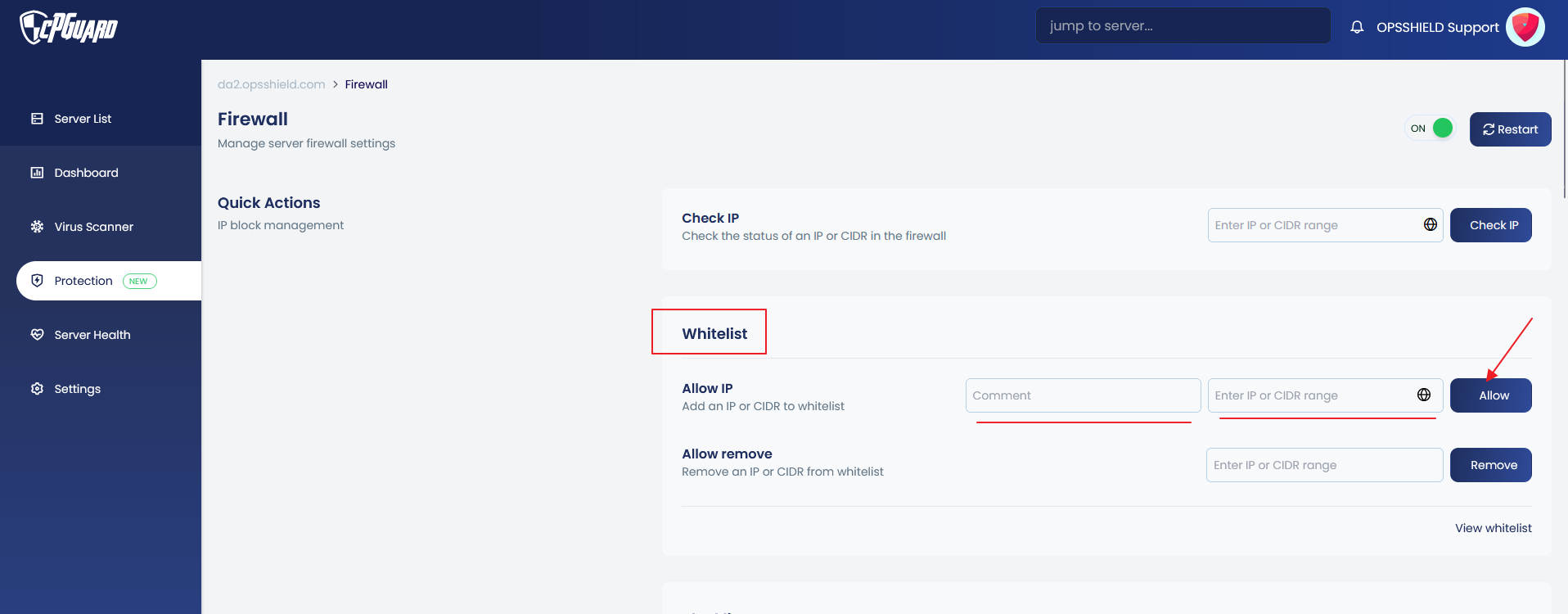
Task: Click the Server Health heart icon
Action: pos(37,335)
